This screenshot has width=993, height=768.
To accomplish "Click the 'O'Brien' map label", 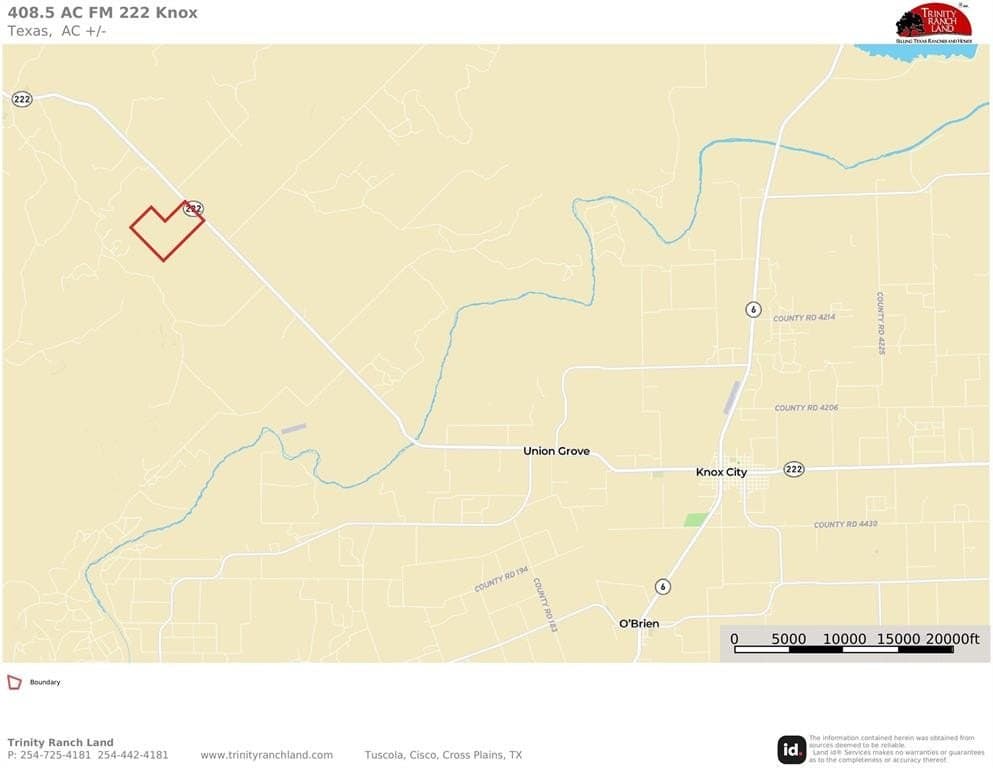I will coord(639,624).
